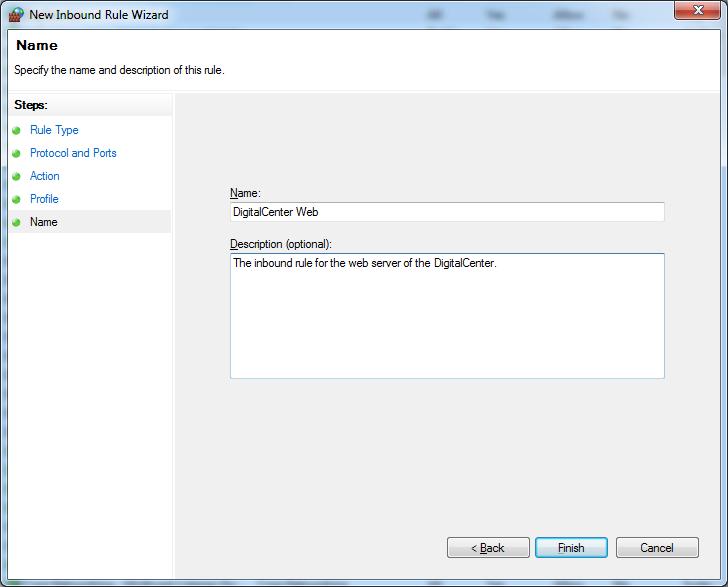Click the Name input field
The image size is (728, 587).
coord(447,212)
